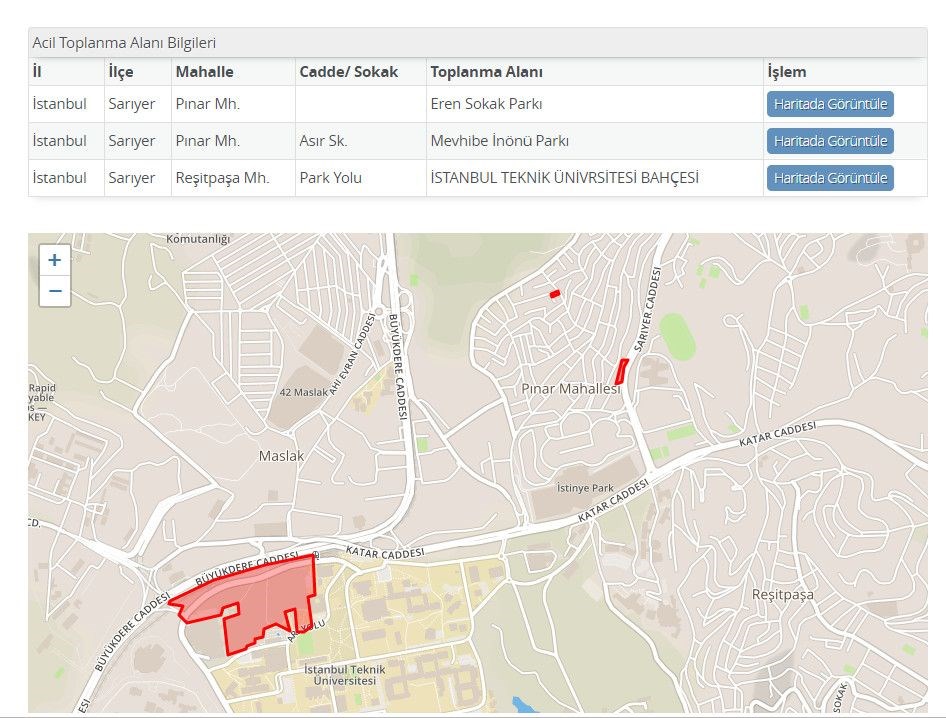Select the small red marker northwest of Pınar Mahallesi
Screen dimensions: 946x718
tap(555, 293)
